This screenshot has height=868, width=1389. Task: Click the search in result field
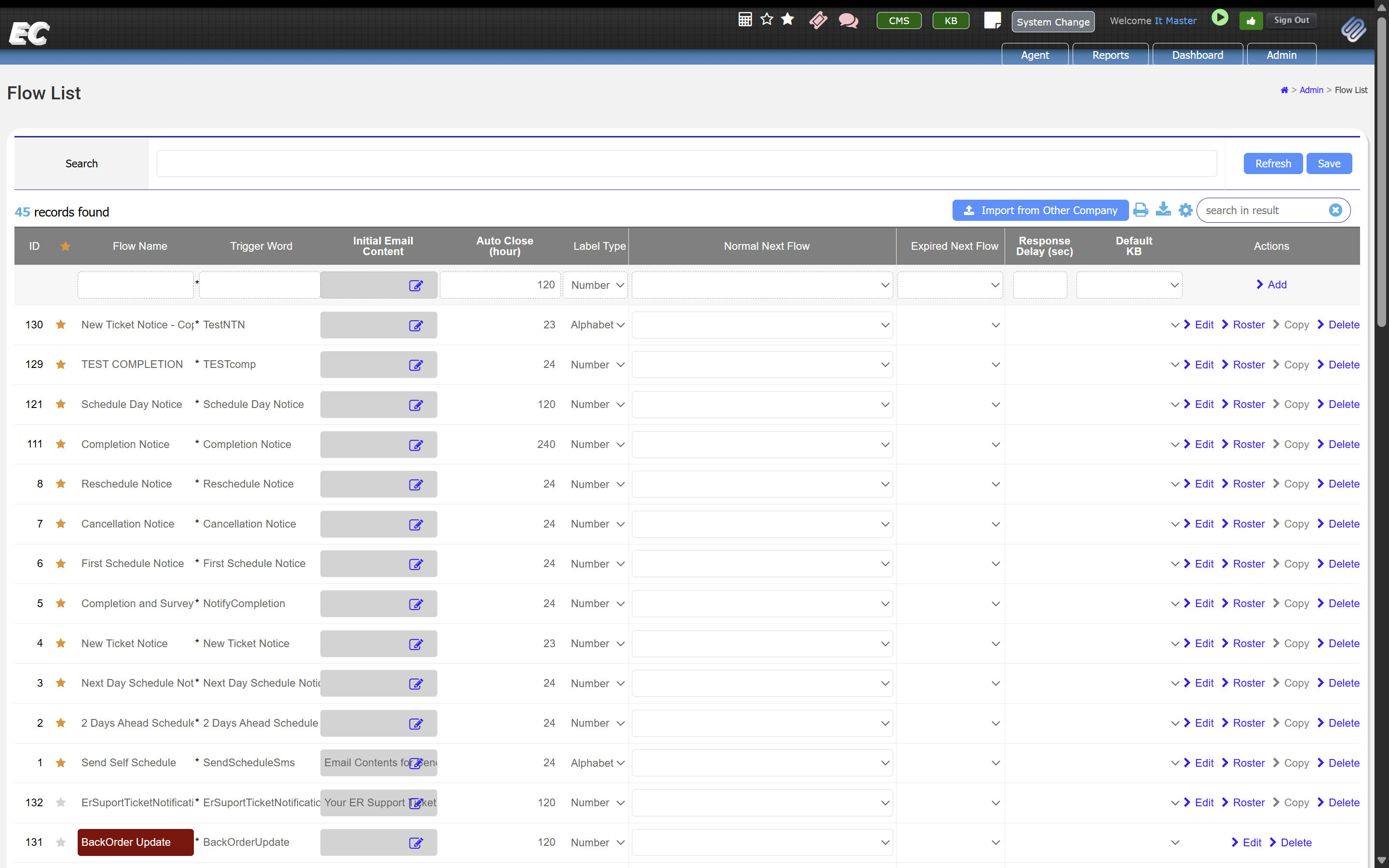tap(1266, 210)
